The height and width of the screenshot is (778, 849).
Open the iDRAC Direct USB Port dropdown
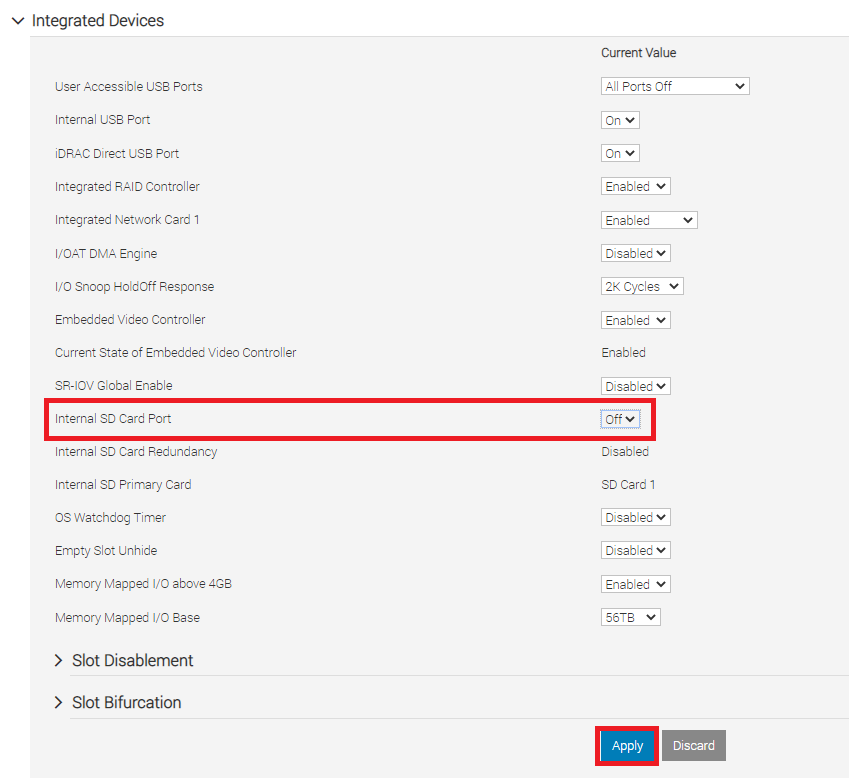point(619,152)
